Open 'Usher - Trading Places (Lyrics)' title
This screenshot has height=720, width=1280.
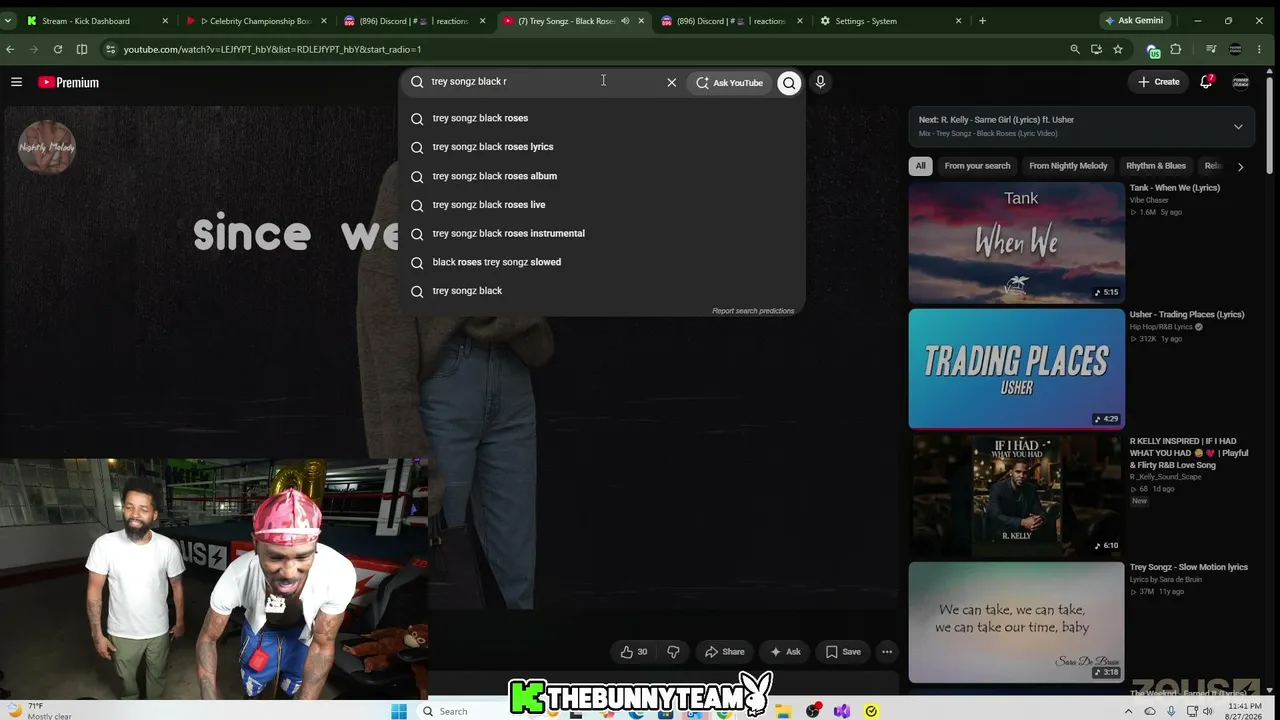click(x=1187, y=314)
